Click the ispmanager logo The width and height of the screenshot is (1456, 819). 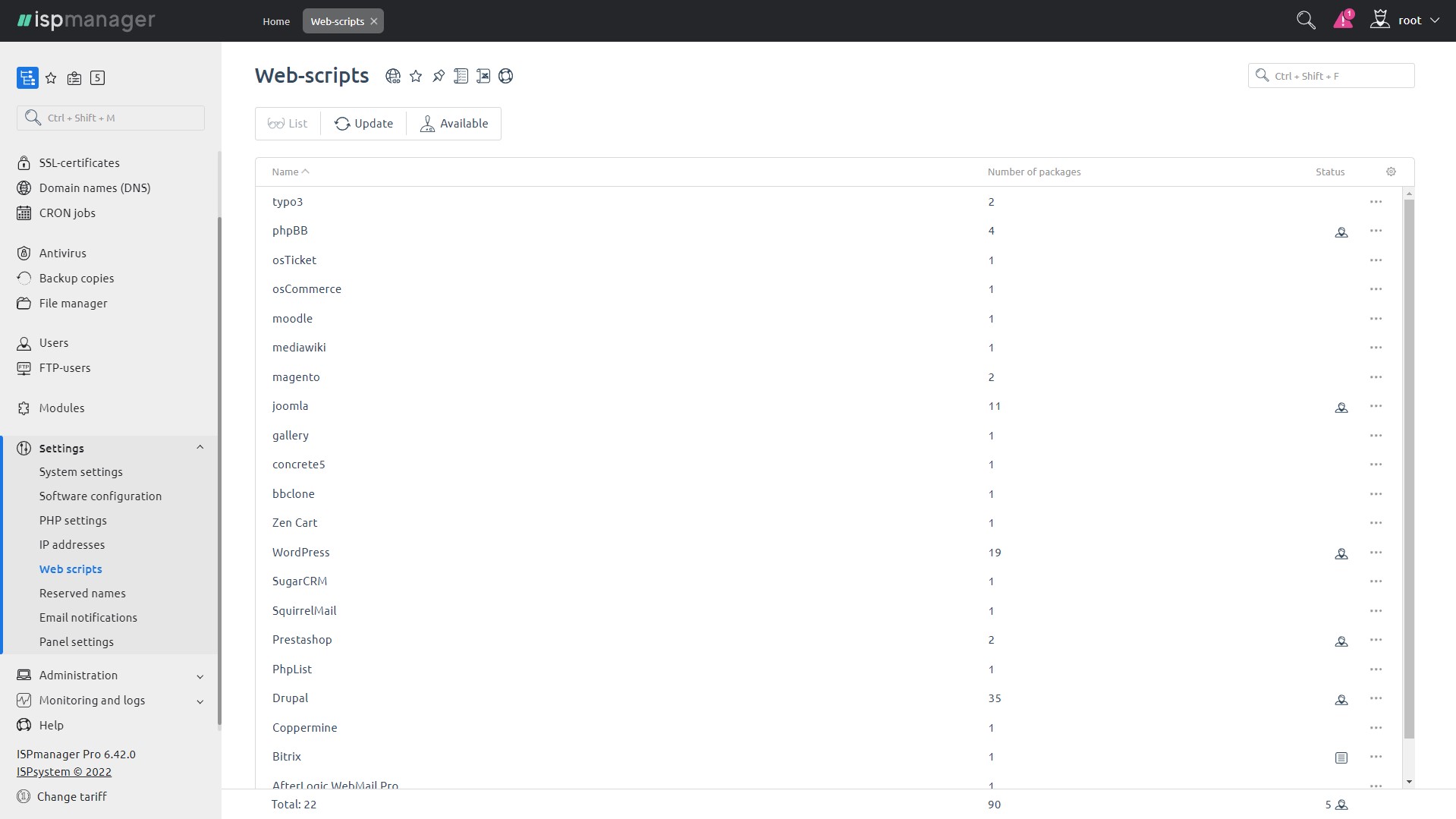click(86, 20)
